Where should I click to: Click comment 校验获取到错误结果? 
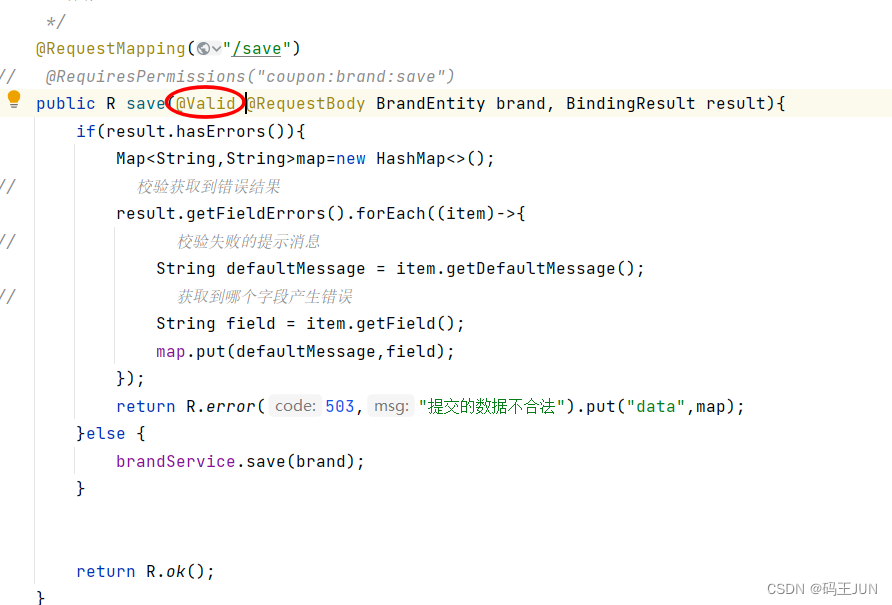pyautogui.click(x=209, y=187)
